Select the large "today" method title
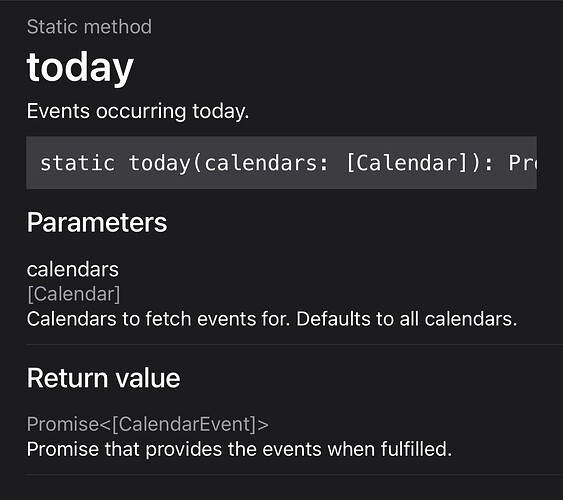The image size is (563, 500). tap(80, 67)
